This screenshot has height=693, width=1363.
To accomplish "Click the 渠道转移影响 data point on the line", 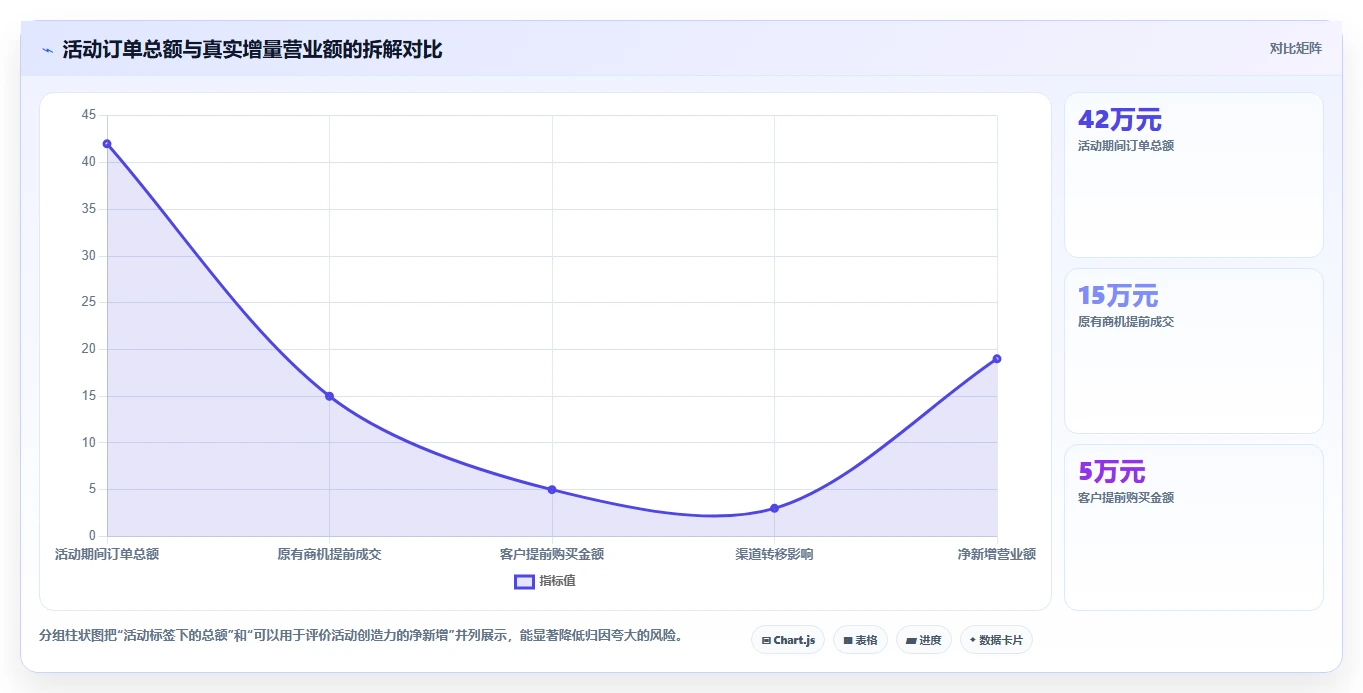I will click(x=774, y=508).
